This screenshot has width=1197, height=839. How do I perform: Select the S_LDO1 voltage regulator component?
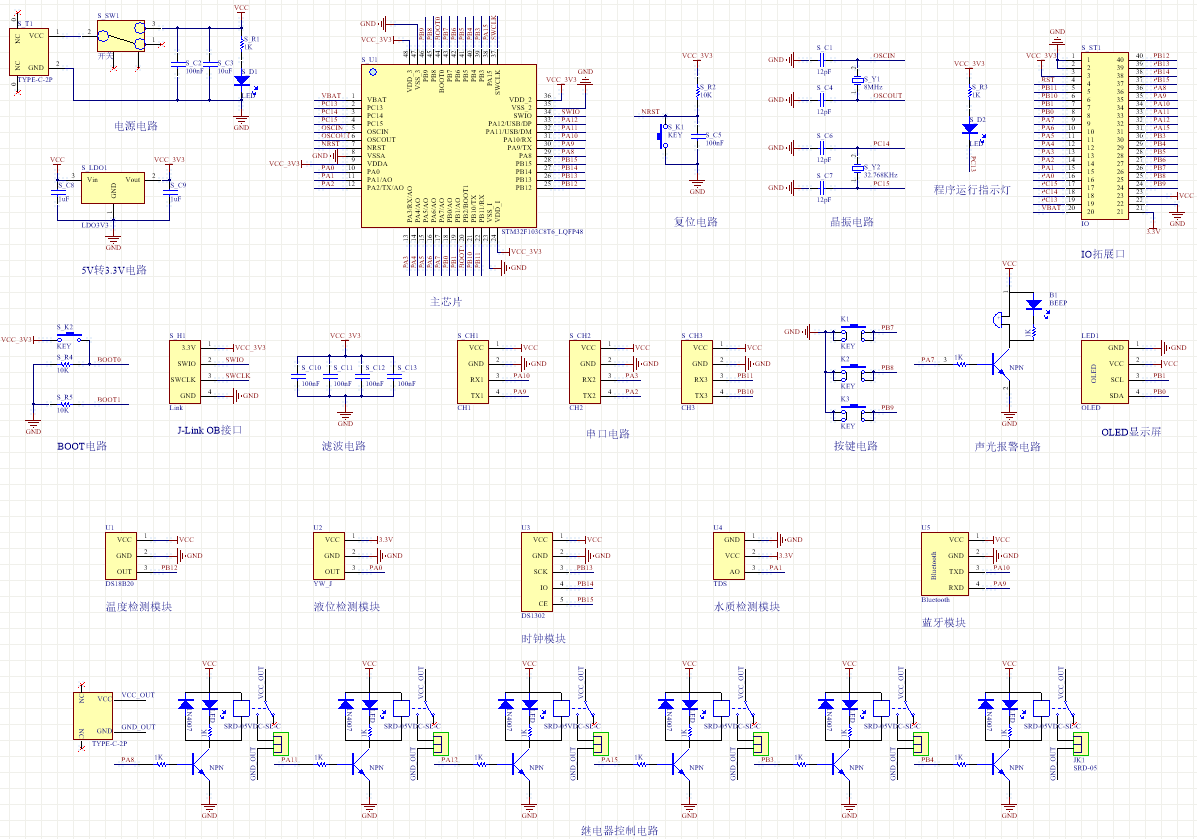click(x=113, y=188)
